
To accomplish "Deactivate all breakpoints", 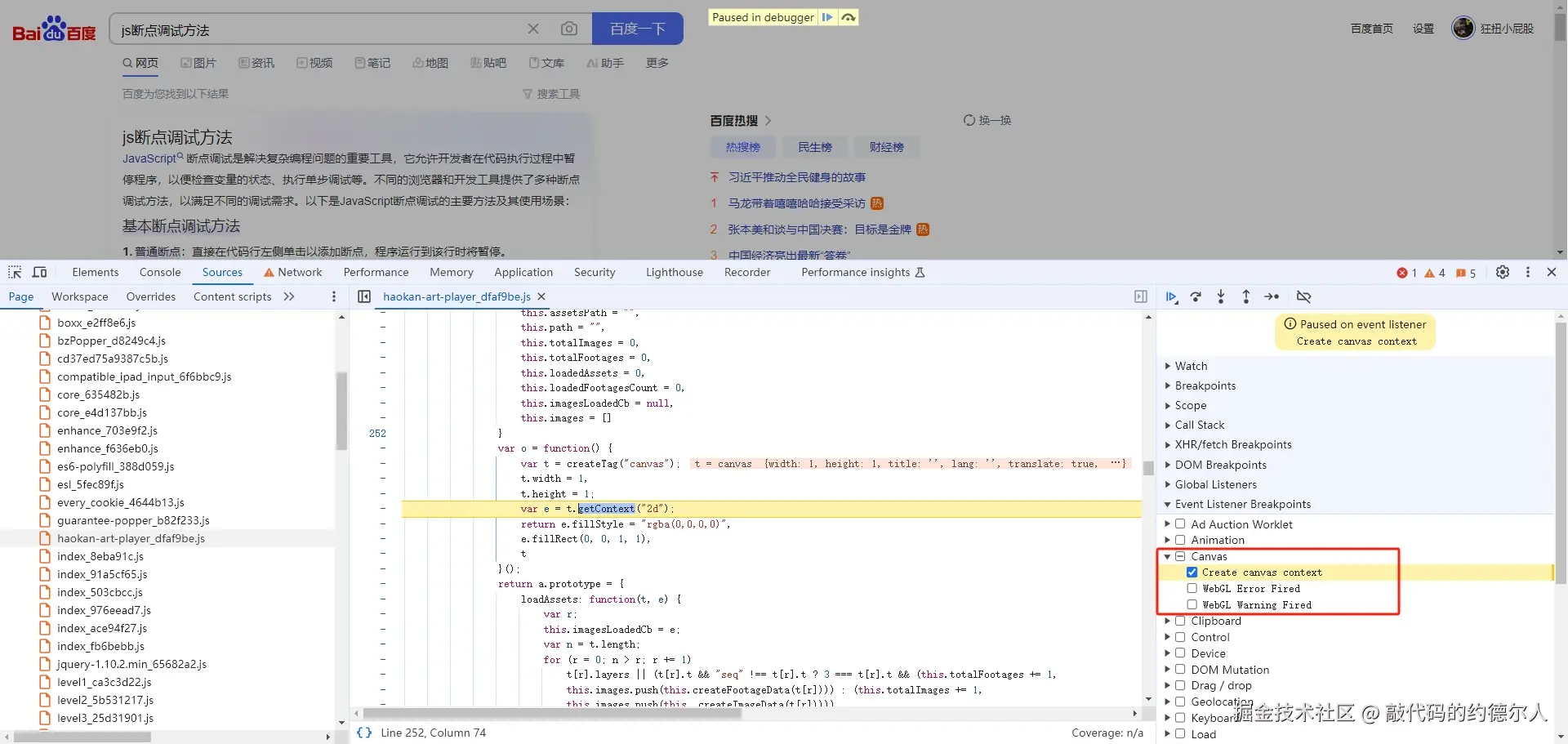I will pos(1304,296).
